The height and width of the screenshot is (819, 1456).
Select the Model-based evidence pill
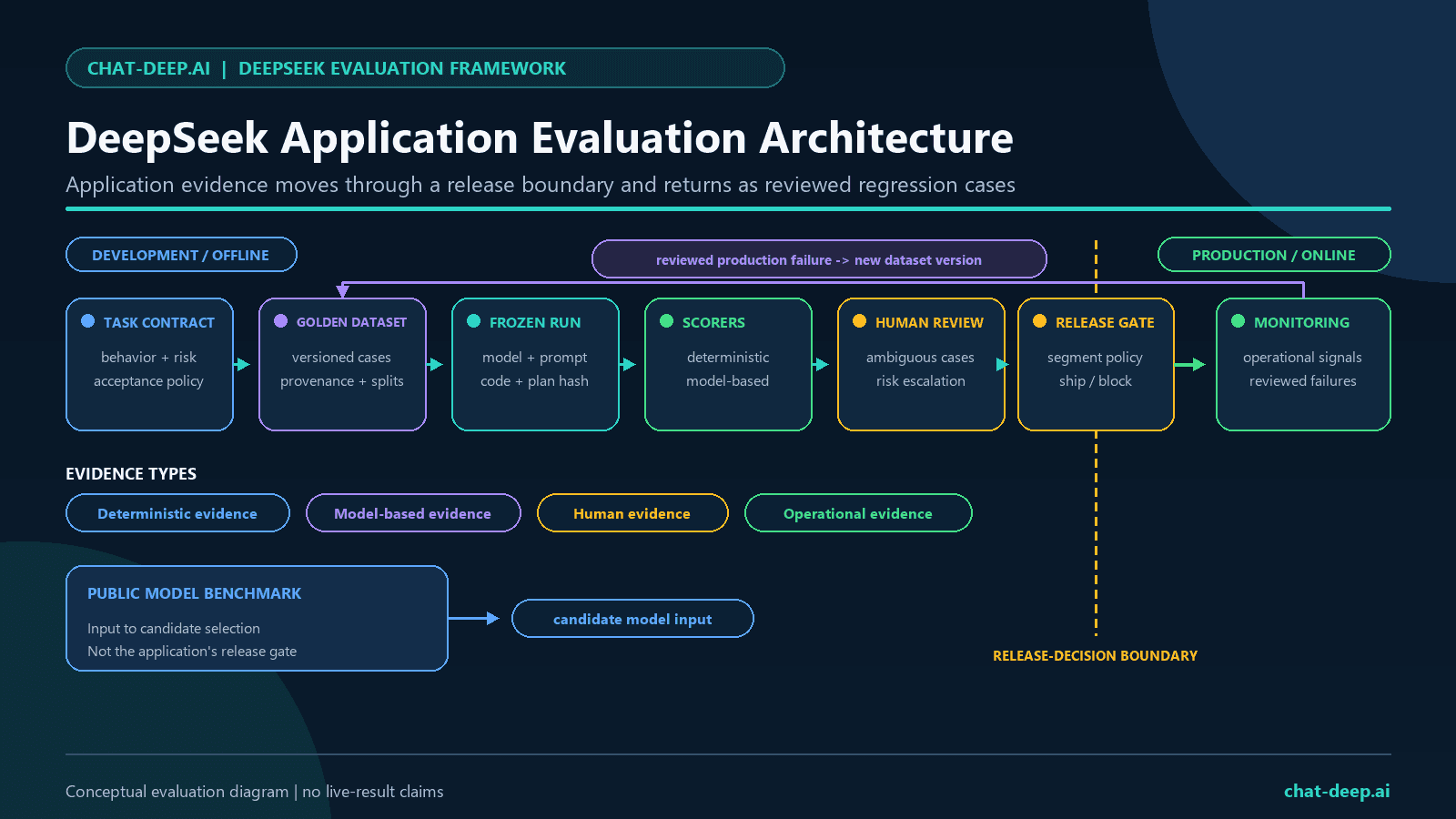point(413,513)
